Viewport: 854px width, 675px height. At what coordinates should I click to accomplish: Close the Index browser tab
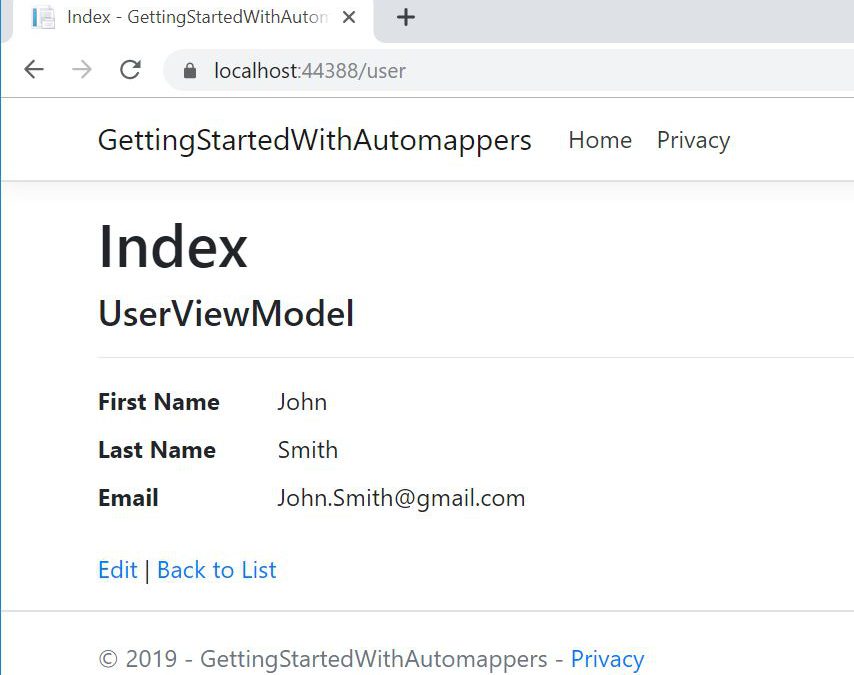349,17
